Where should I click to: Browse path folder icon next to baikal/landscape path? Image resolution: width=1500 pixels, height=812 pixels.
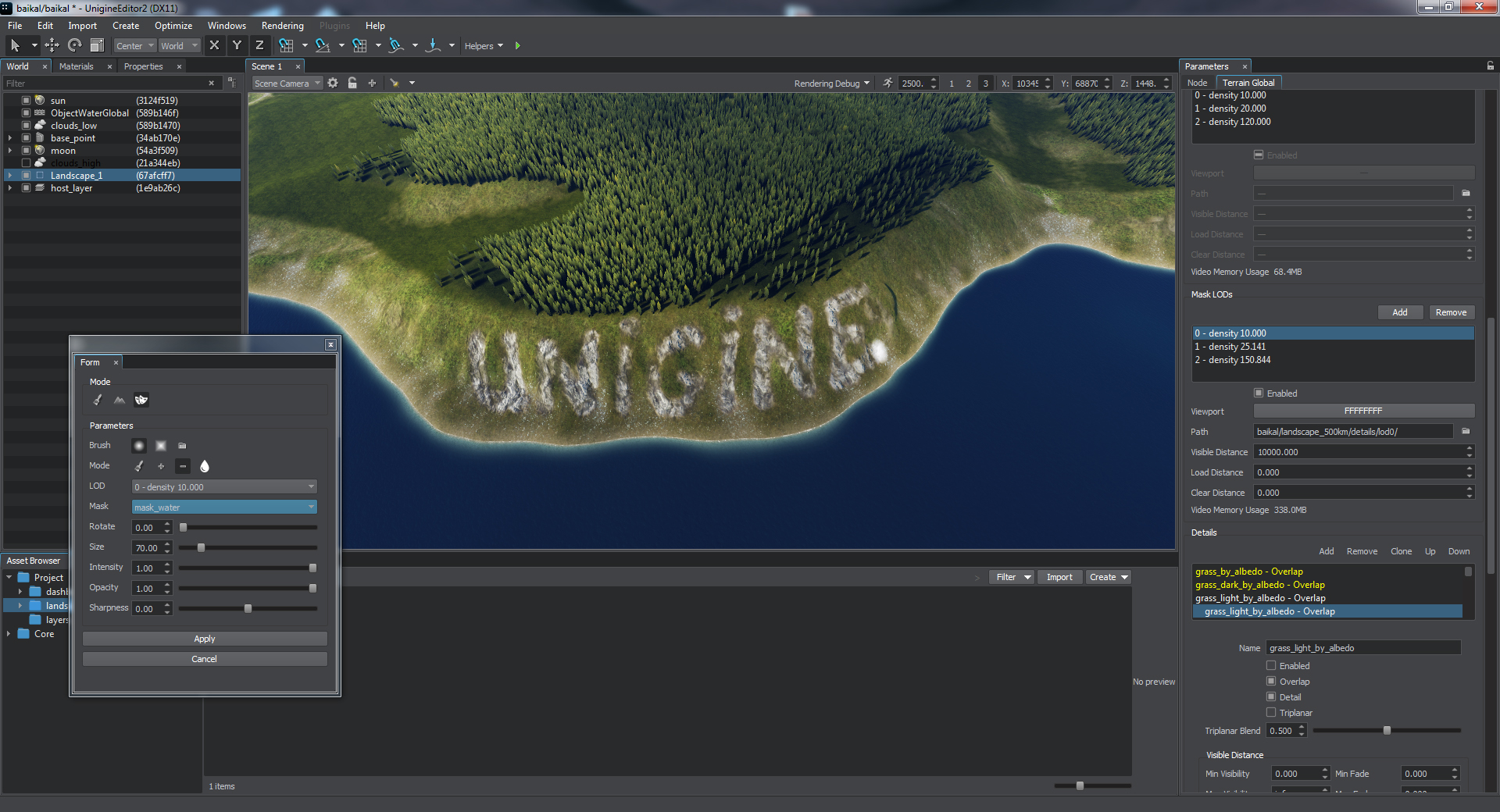pyautogui.click(x=1466, y=431)
